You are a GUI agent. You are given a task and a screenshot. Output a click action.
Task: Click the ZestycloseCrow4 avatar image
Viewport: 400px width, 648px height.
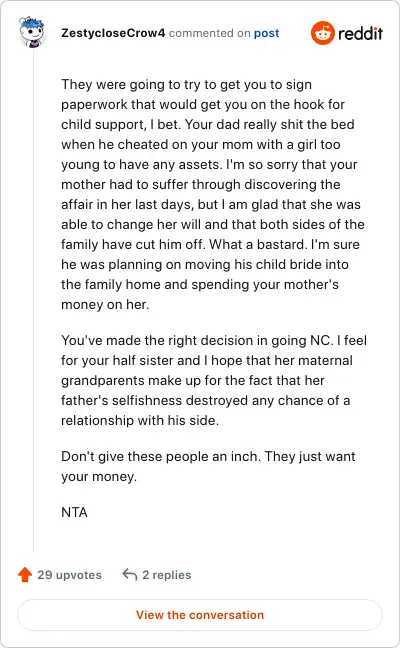click(31, 32)
